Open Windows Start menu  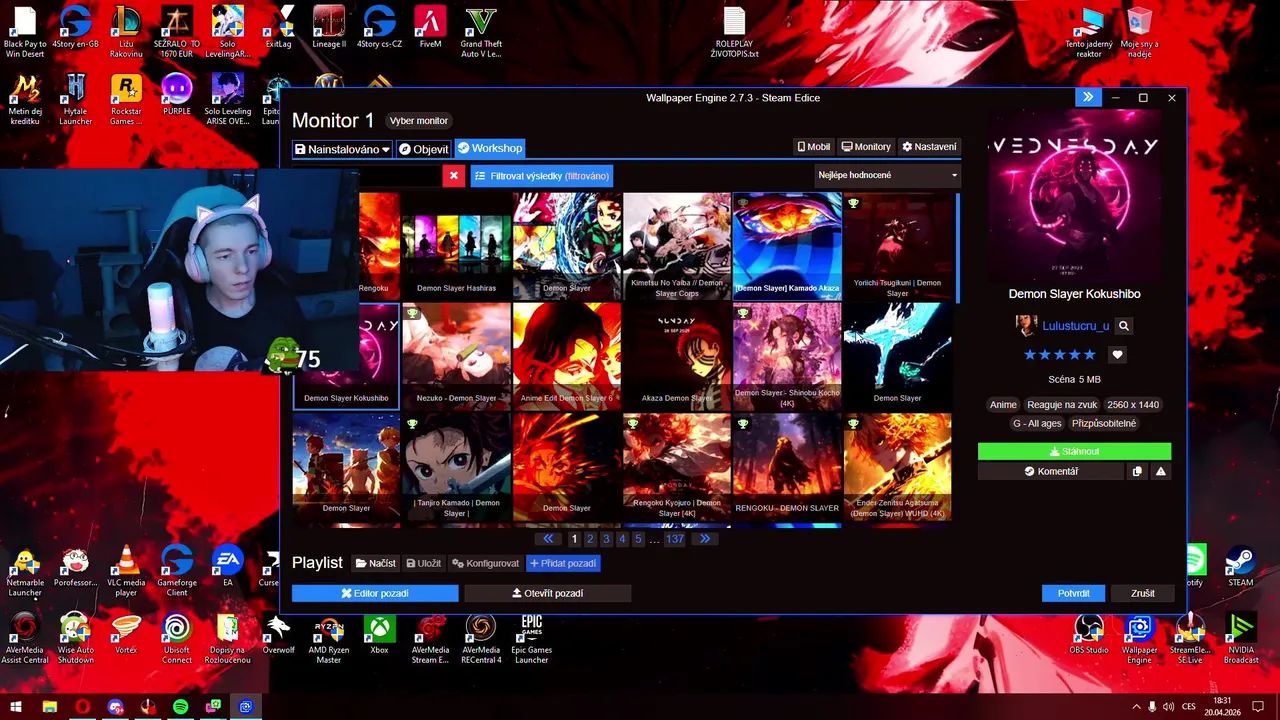[16, 707]
